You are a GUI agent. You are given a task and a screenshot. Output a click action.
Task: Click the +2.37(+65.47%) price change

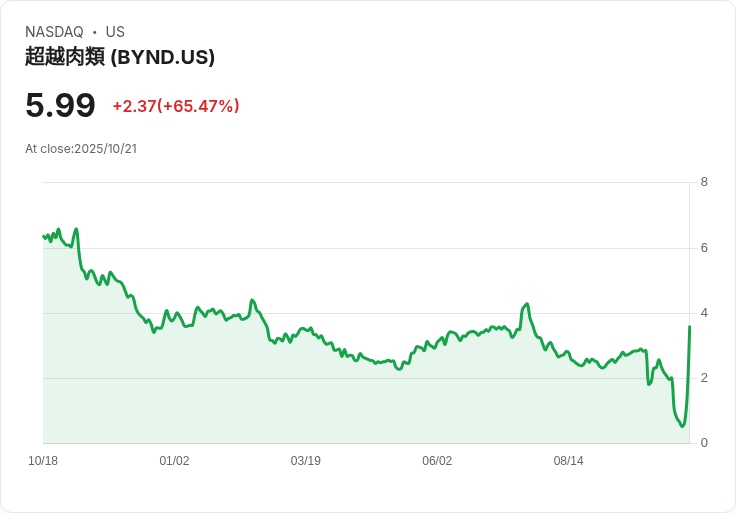click(176, 106)
